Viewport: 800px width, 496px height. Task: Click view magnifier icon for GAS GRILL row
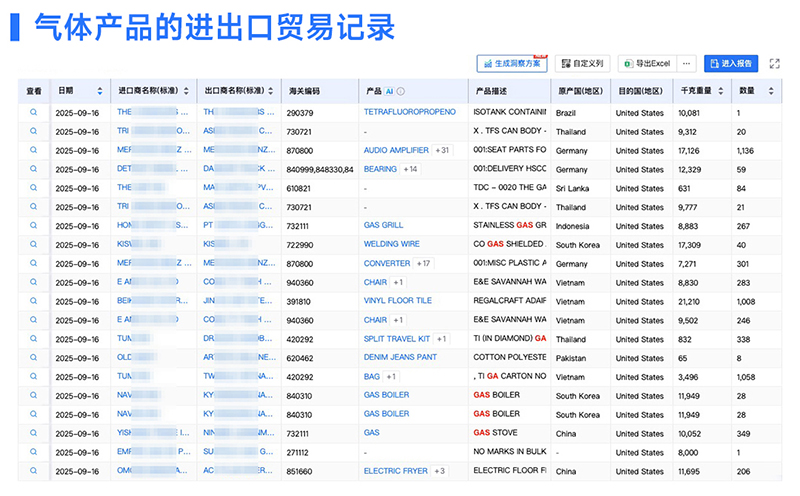click(x=34, y=226)
